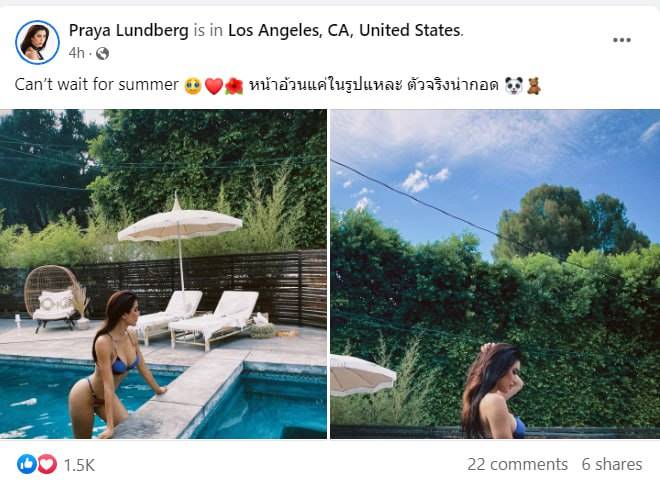Open the Los Angeles, CA location link
Image resolution: width=660 pixels, height=487 pixels.
344,30
